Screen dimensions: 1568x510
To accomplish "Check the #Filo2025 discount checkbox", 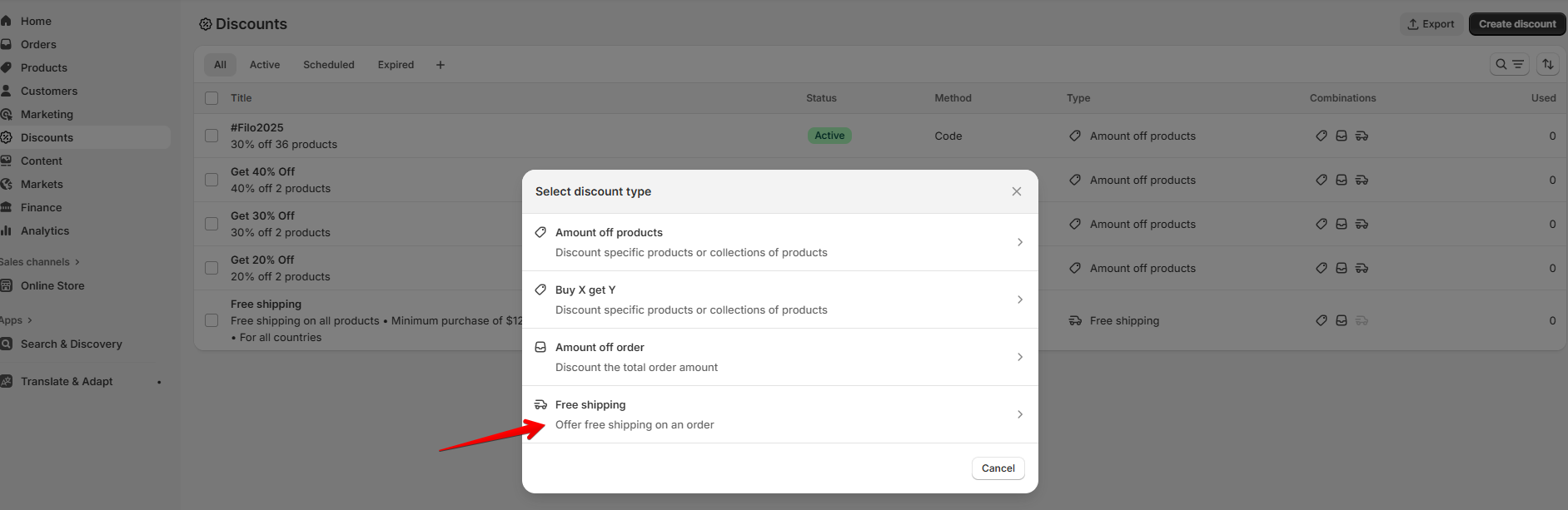I will point(212,136).
